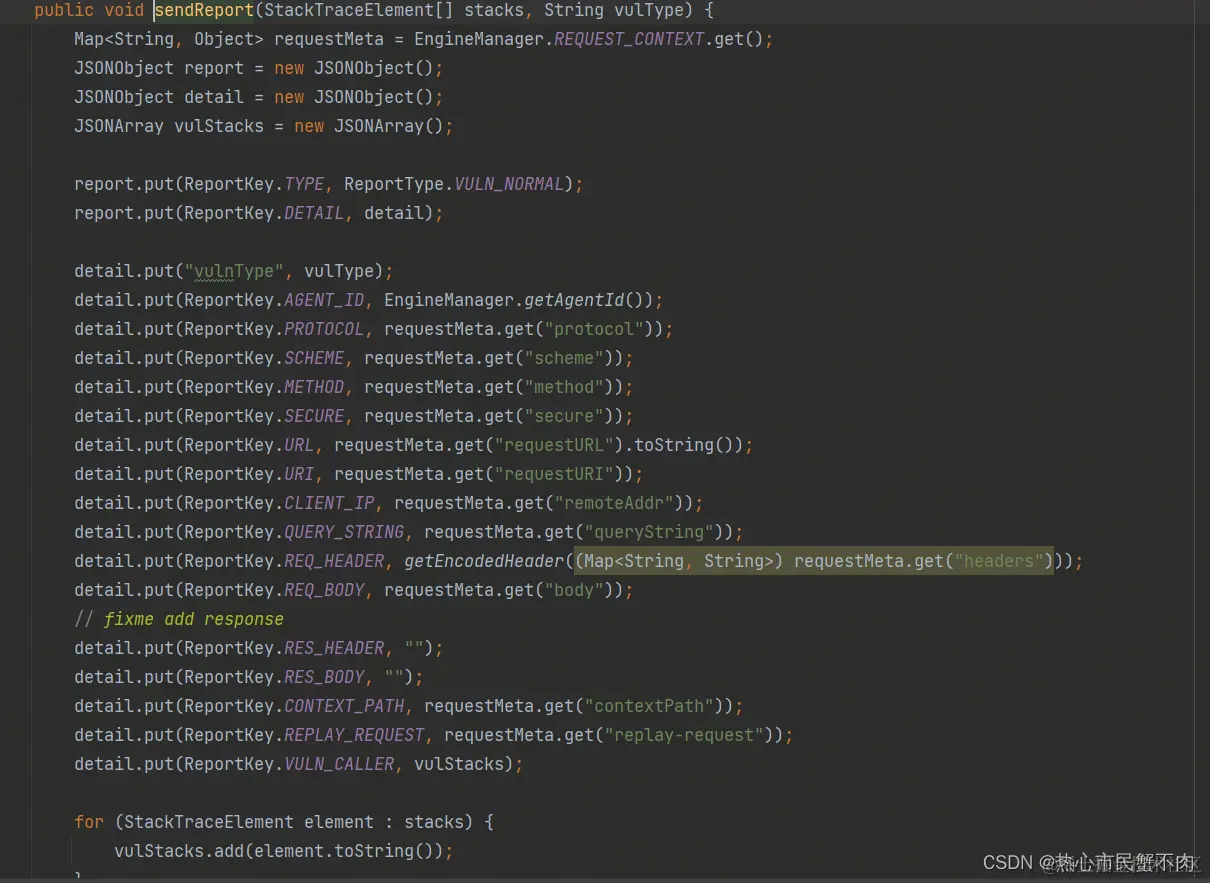
Task: Click ReportKey.REQ_BODY constant
Action: tap(274, 590)
